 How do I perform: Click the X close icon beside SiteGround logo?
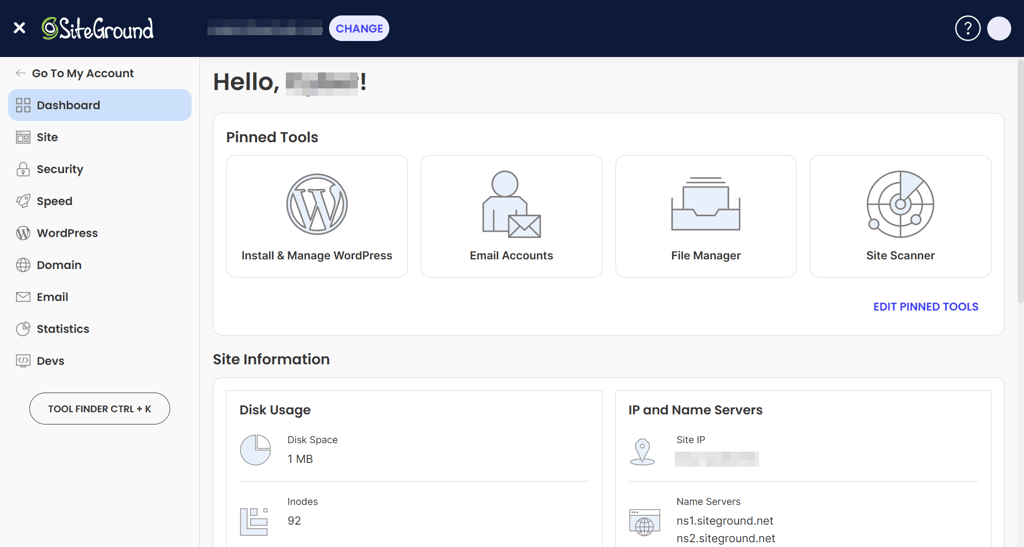coord(20,28)
